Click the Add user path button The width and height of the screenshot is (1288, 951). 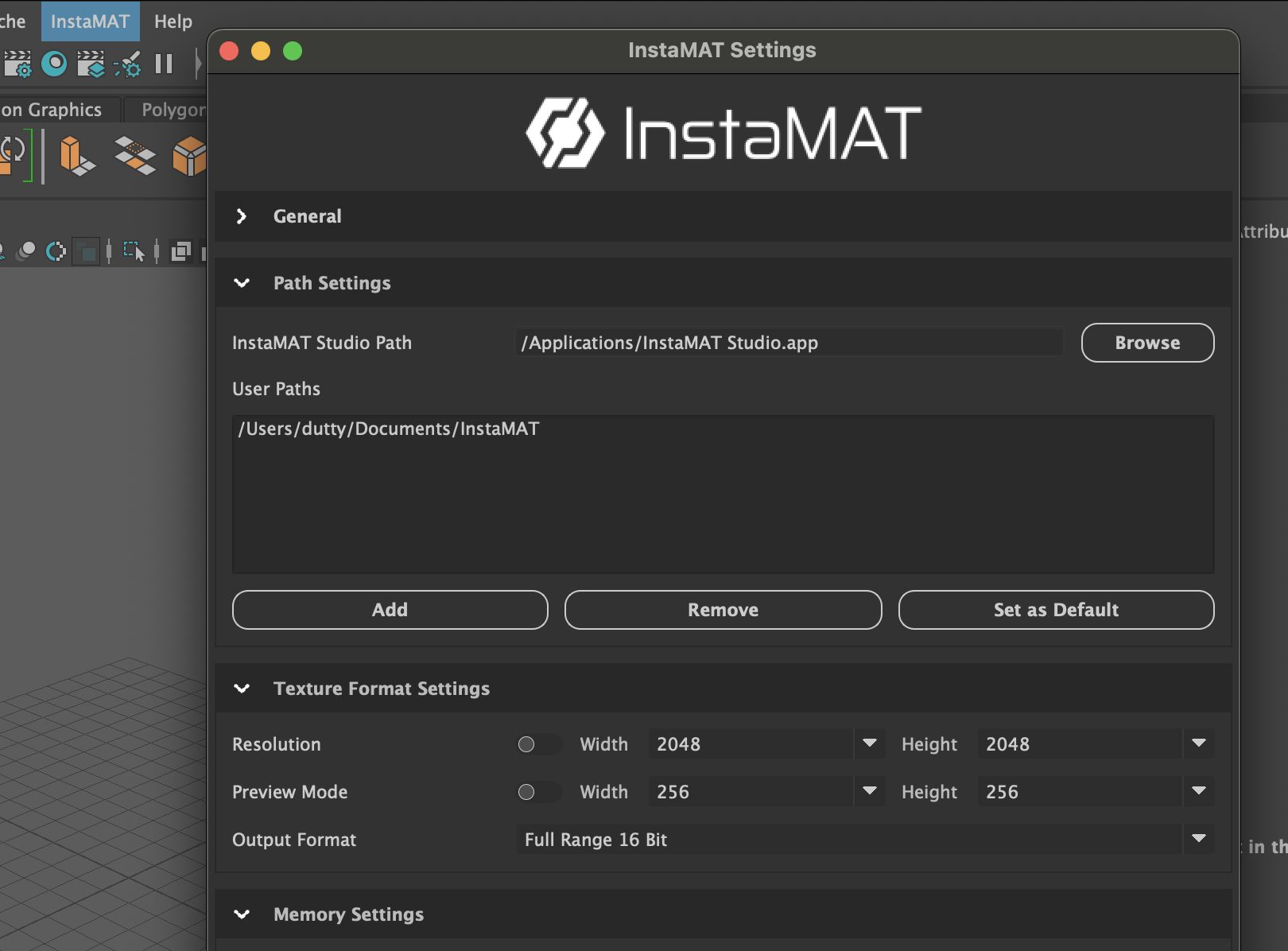pyautogui.click(x=390, y=610)
